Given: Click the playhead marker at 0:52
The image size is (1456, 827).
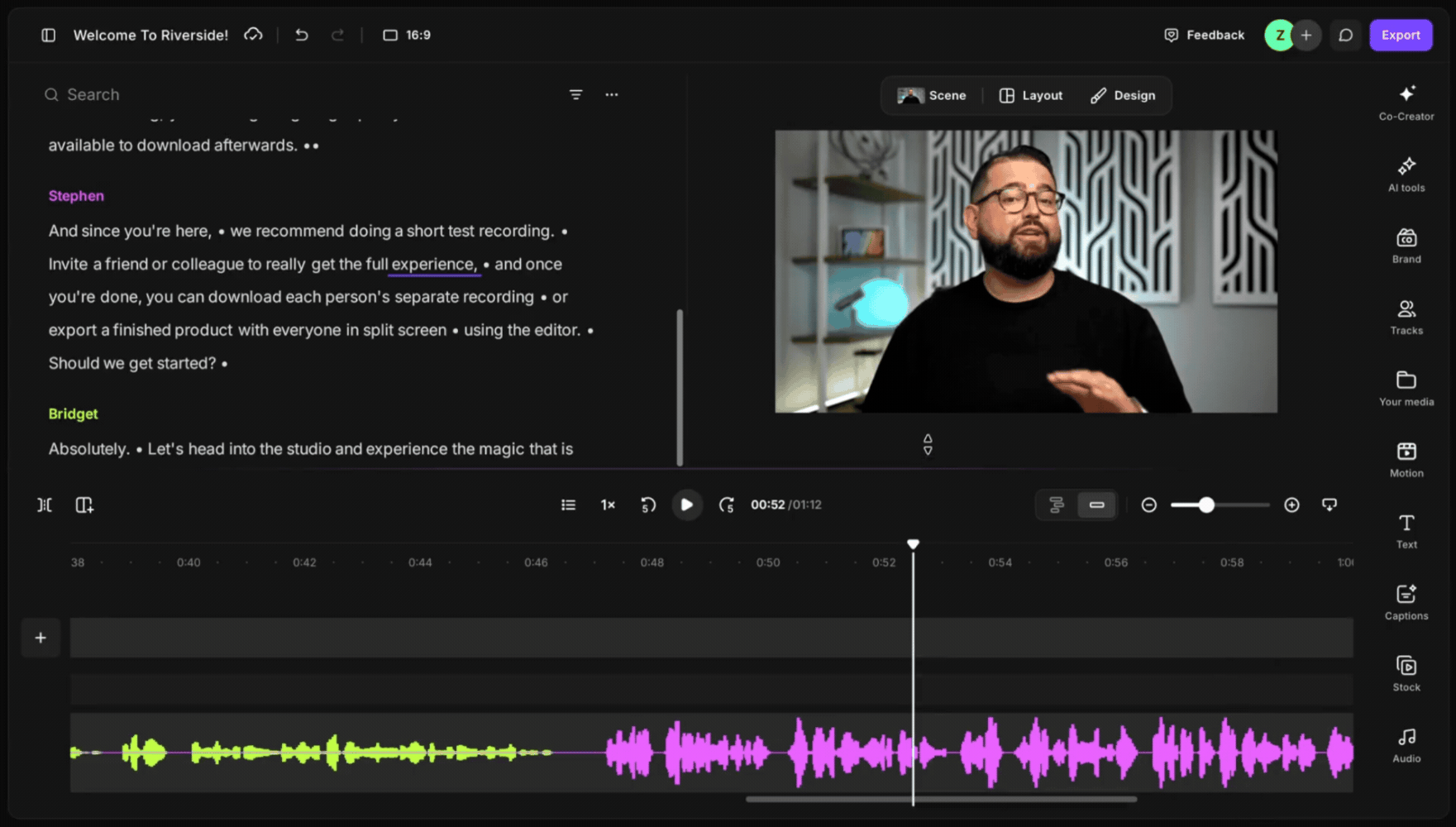Looking at the screenshot, I should coord(913,544).
